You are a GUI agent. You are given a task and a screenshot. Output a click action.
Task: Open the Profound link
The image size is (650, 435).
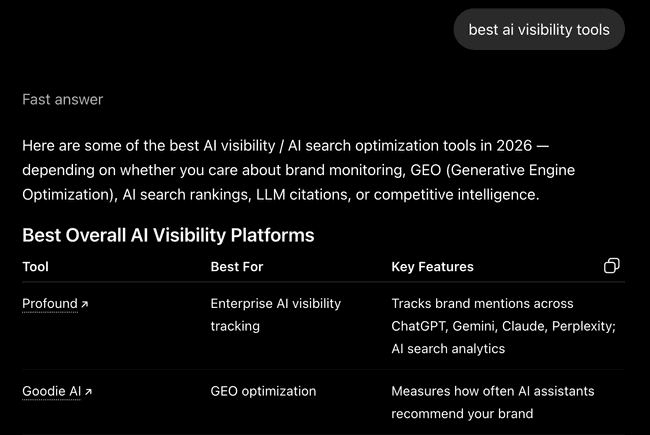tap(50, 304)
